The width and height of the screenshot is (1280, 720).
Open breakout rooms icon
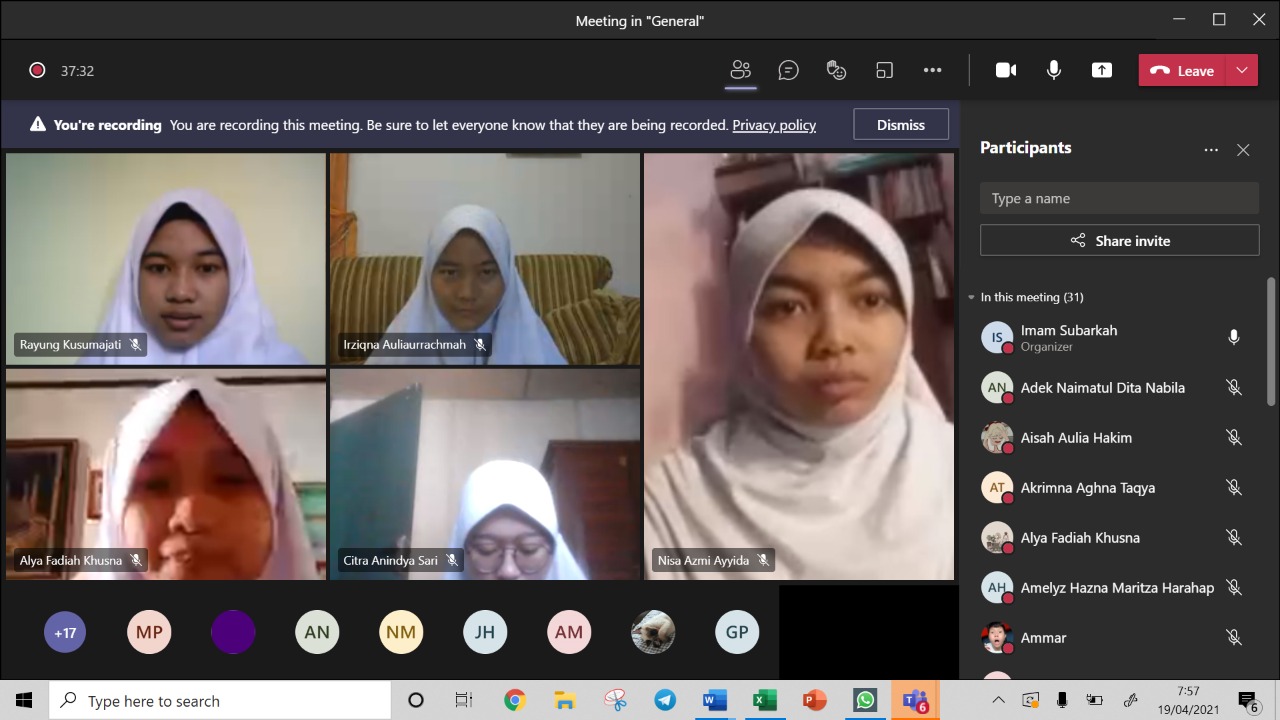[x=884, y=70]
